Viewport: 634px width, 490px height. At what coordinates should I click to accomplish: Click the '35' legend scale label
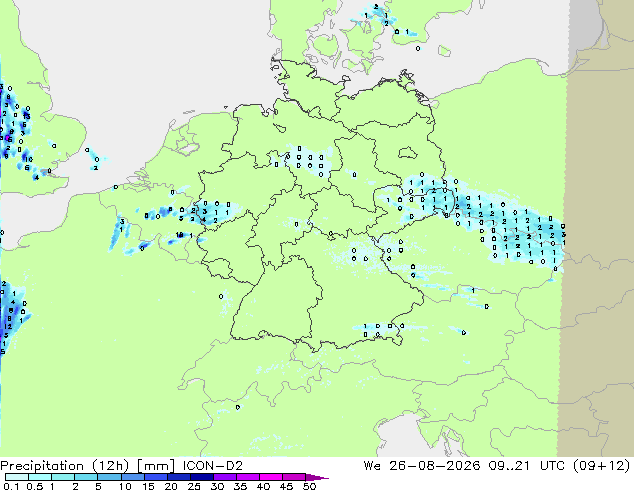pos(240,486)
